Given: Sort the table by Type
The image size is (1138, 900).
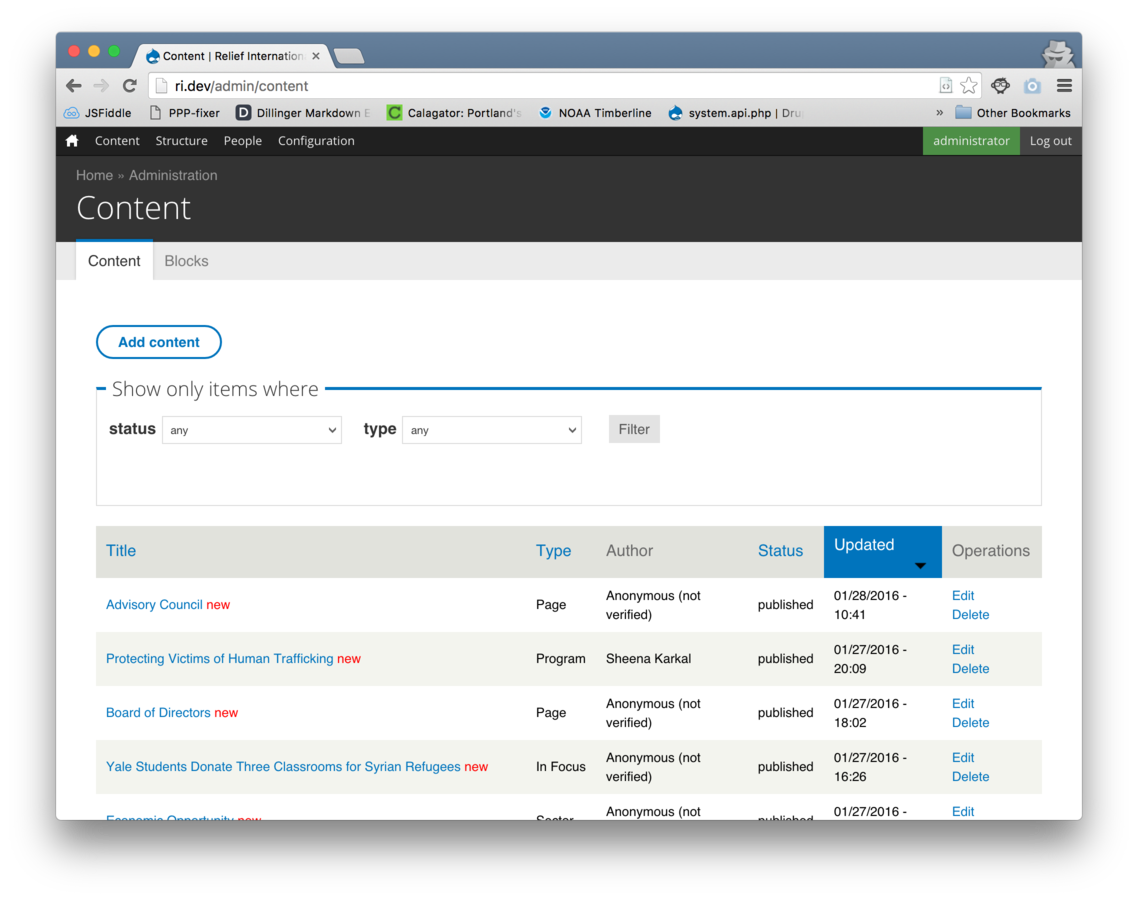Looking at the screenshot, I should [x=554, y=550].
